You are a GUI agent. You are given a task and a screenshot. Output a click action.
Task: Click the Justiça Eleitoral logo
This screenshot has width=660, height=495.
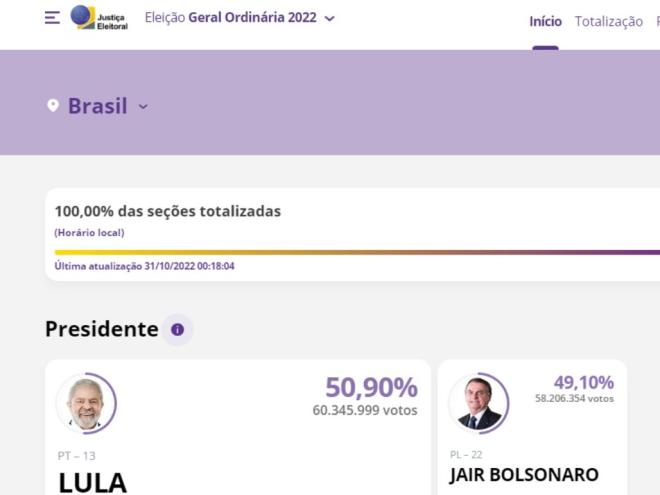[98, 18]
